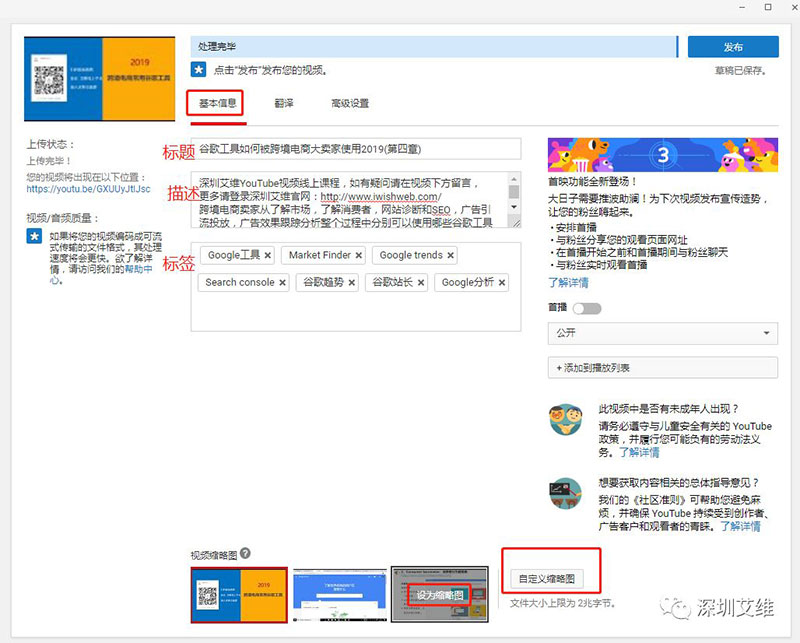The height and width of the screenshot is (643, 800).
Task: Click the 自定义缩略图 button
Action: click(x=547, y=579)
